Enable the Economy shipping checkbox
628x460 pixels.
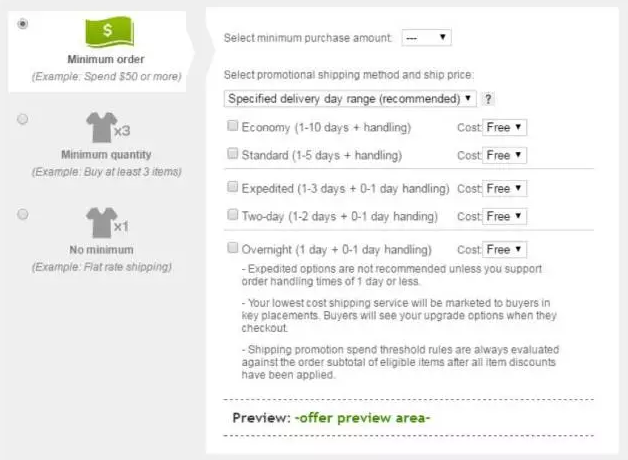coord(233,127)
